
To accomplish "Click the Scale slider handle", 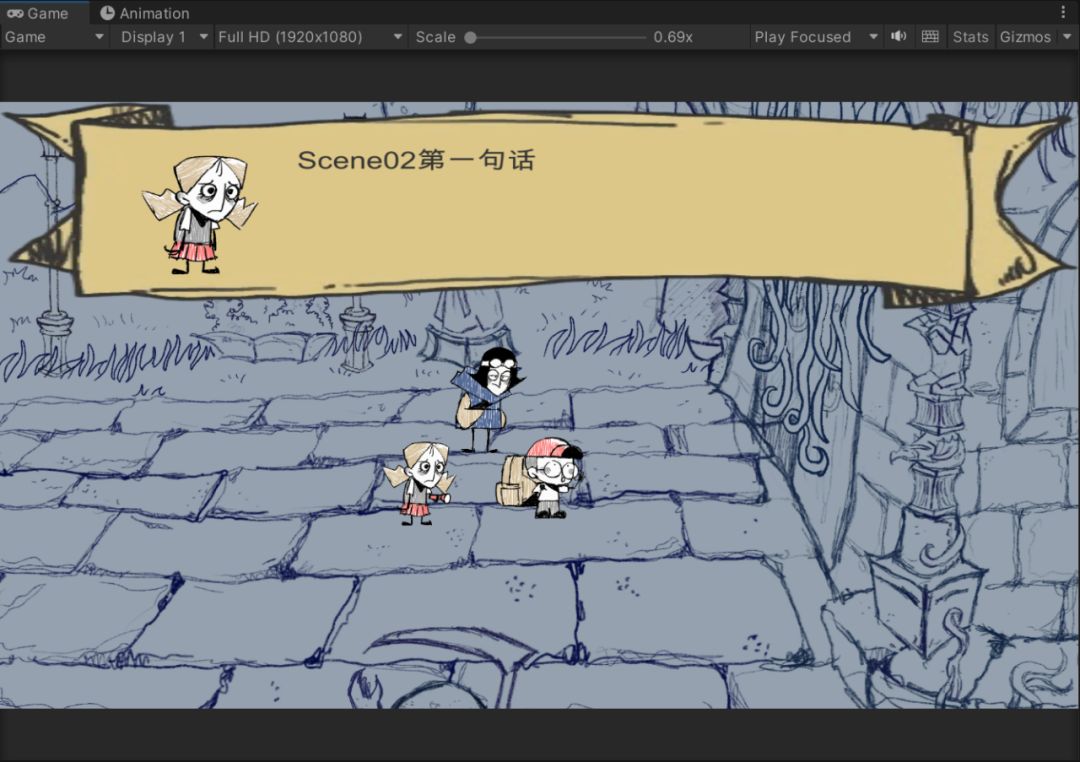I will pyautogui.click(x=470, y=38).
